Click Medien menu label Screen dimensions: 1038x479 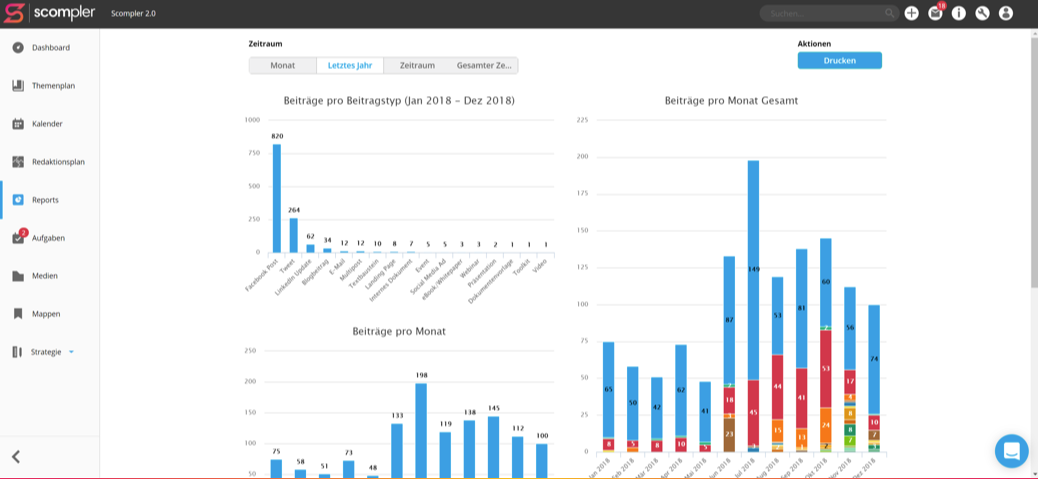(45, 276)
